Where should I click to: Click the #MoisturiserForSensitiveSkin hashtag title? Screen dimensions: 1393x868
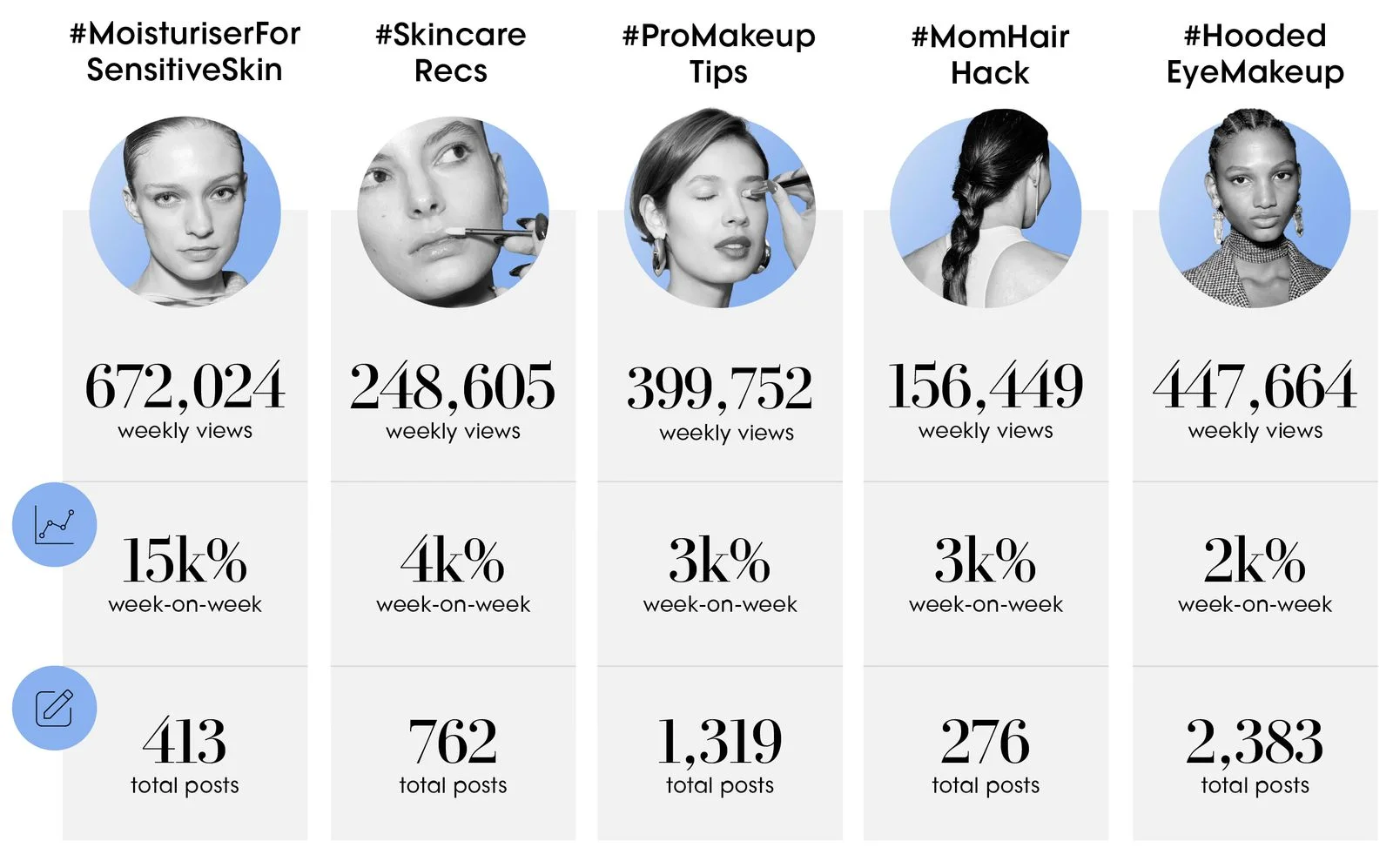click(x=185, y=51)
